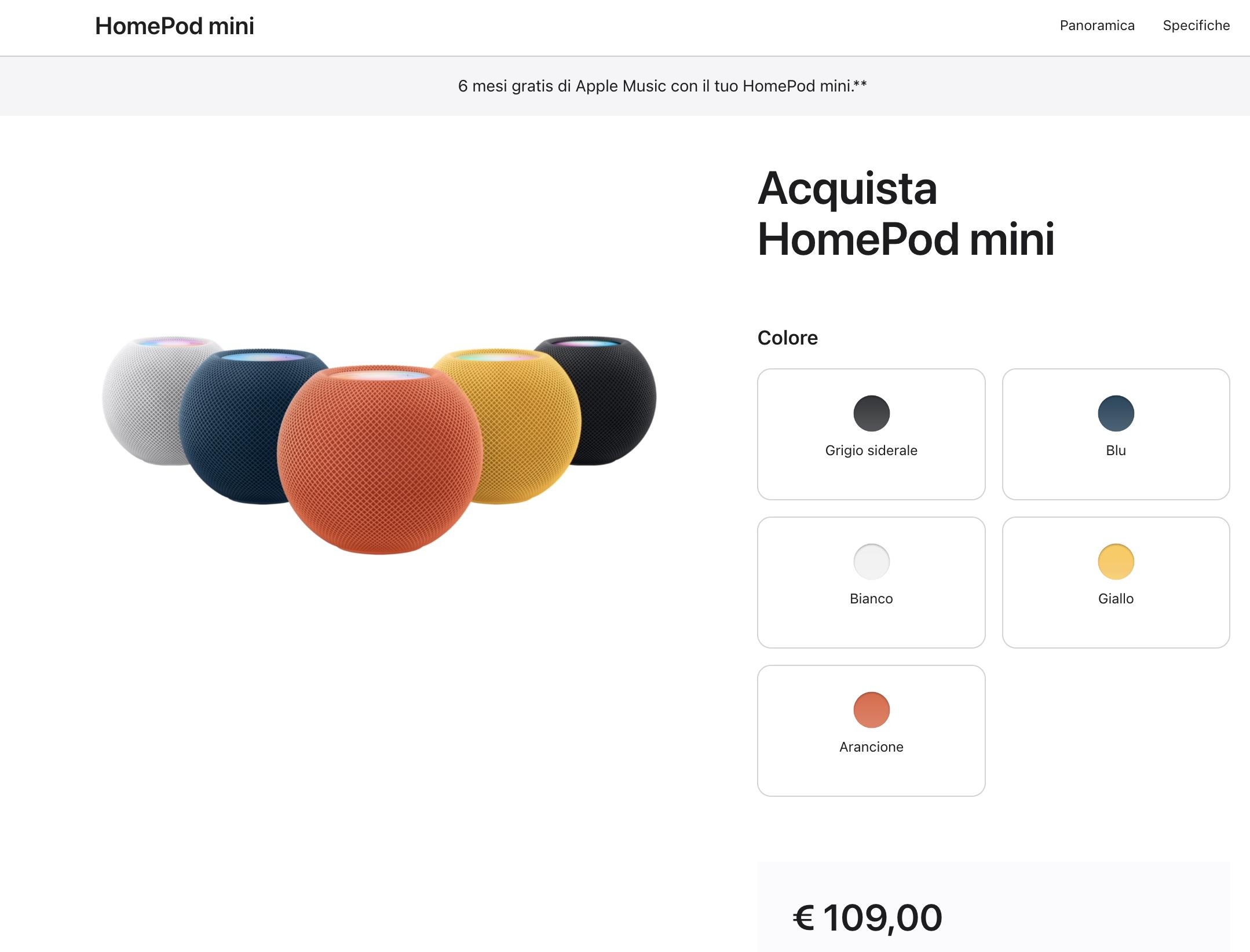The height and width of the screenshot is (952, 1250).
Task: Click the HomePod mini header title
Action: 174,26
